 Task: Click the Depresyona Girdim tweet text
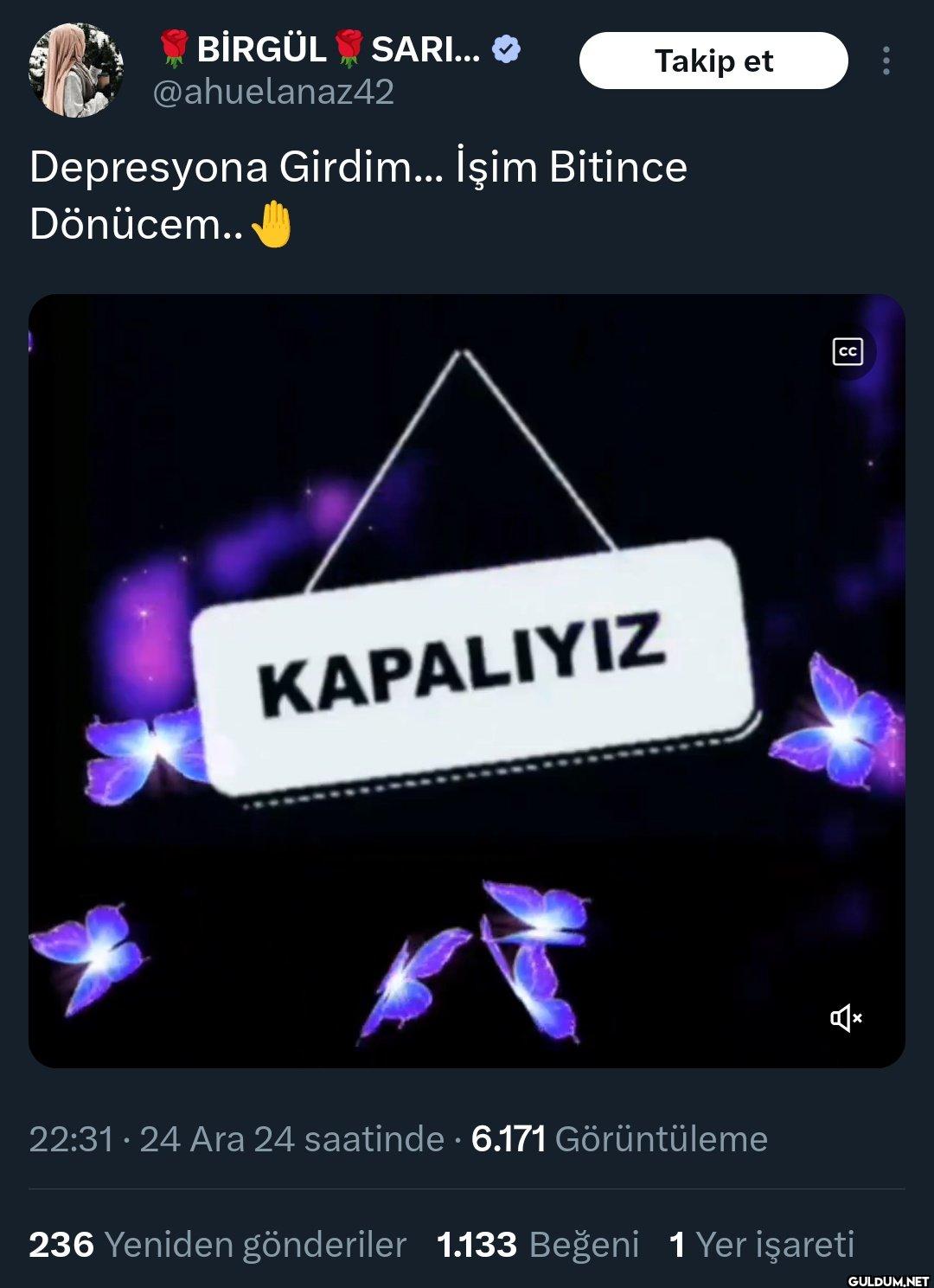click(358, 195)
